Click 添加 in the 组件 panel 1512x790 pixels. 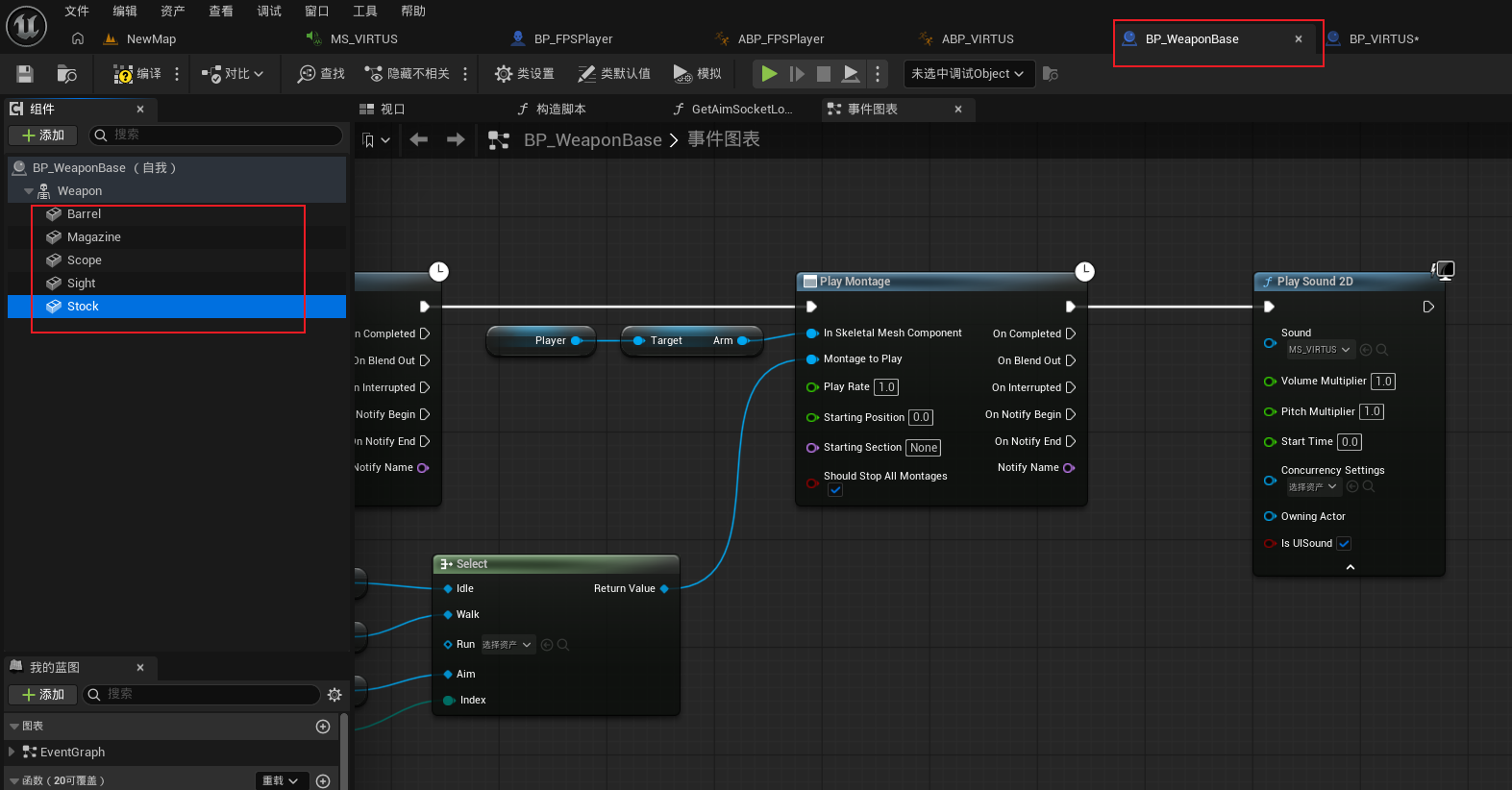43,136
